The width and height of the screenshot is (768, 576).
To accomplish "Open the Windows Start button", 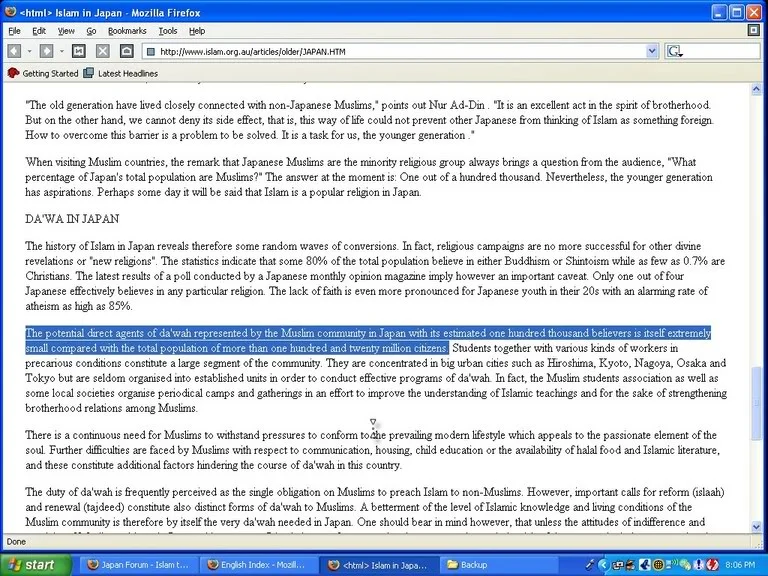I will point(34,565).
